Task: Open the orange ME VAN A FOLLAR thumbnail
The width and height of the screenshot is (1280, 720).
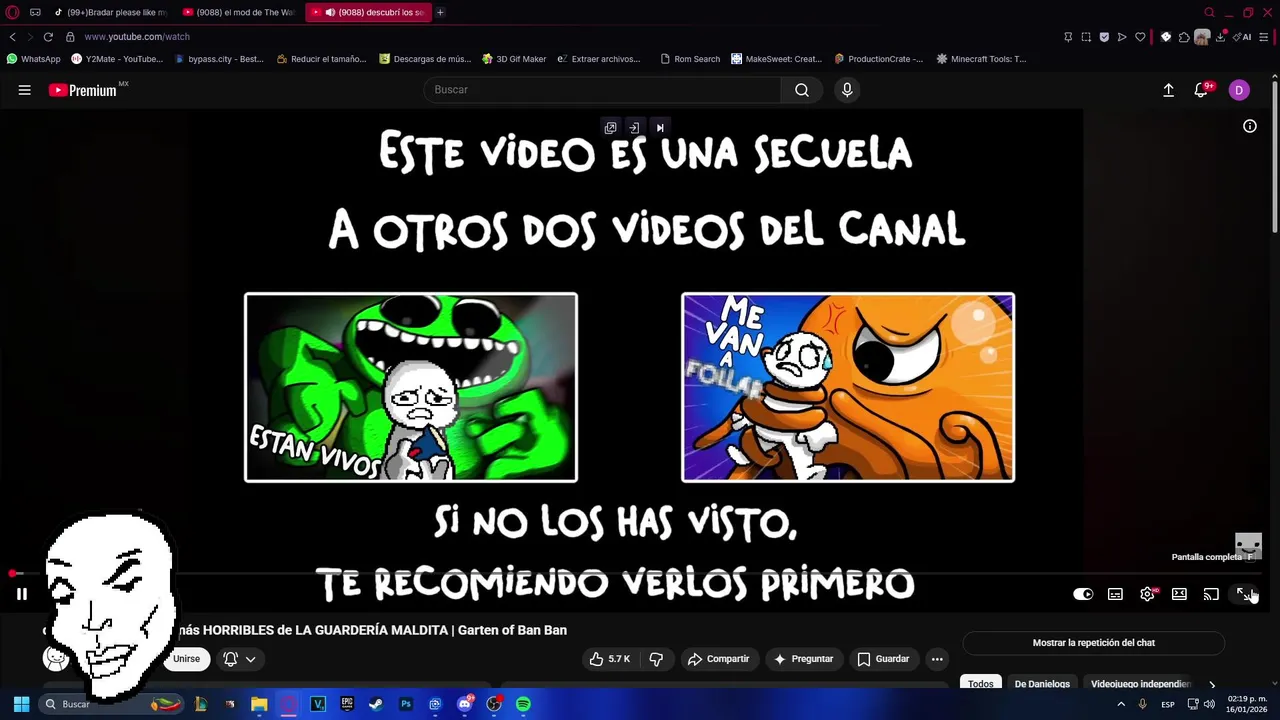Action: [x=848, y=387]
